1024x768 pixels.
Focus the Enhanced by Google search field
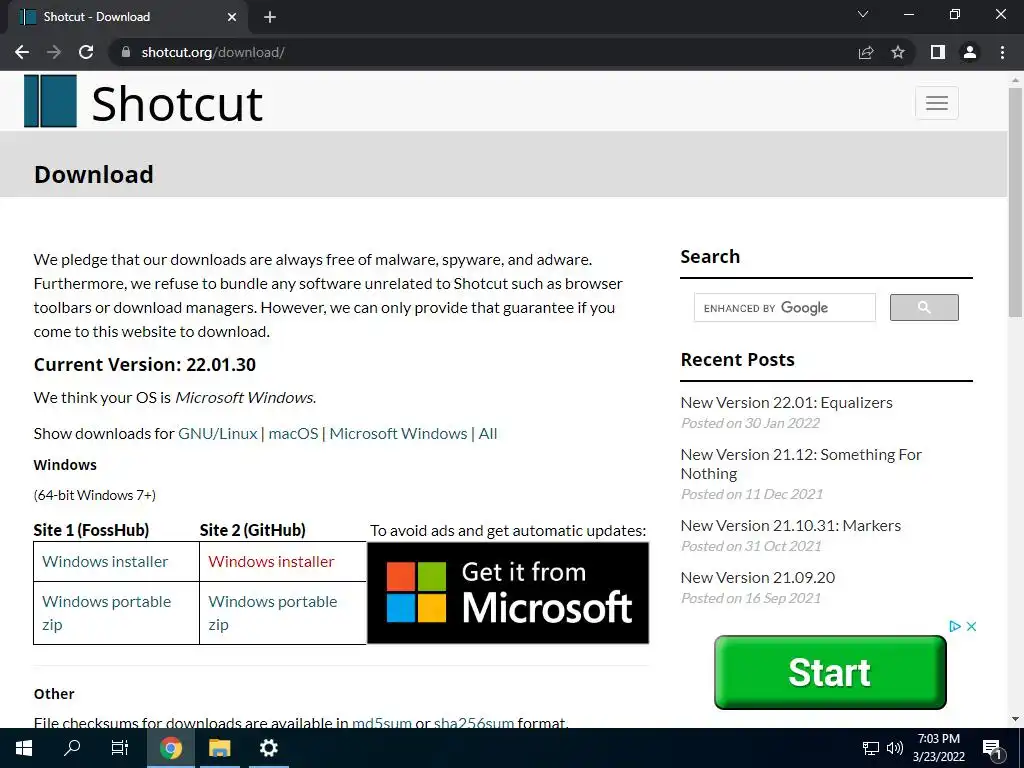pyautogui.click(x=784, y=308)
